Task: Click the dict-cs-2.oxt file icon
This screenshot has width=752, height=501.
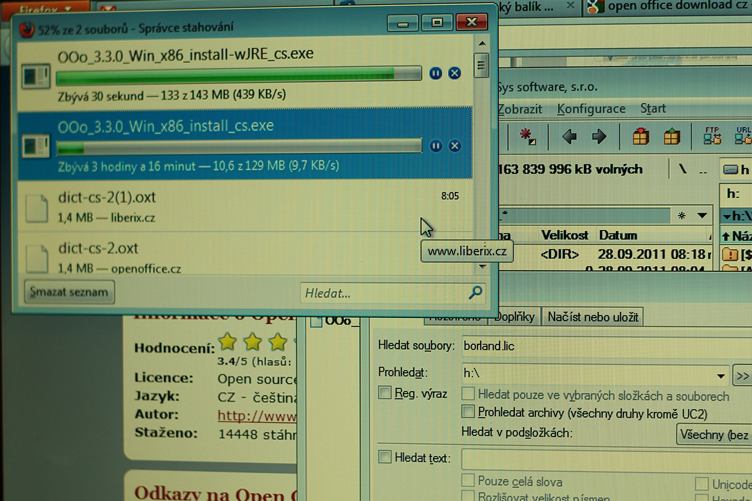Action: (x=37, y=257)
